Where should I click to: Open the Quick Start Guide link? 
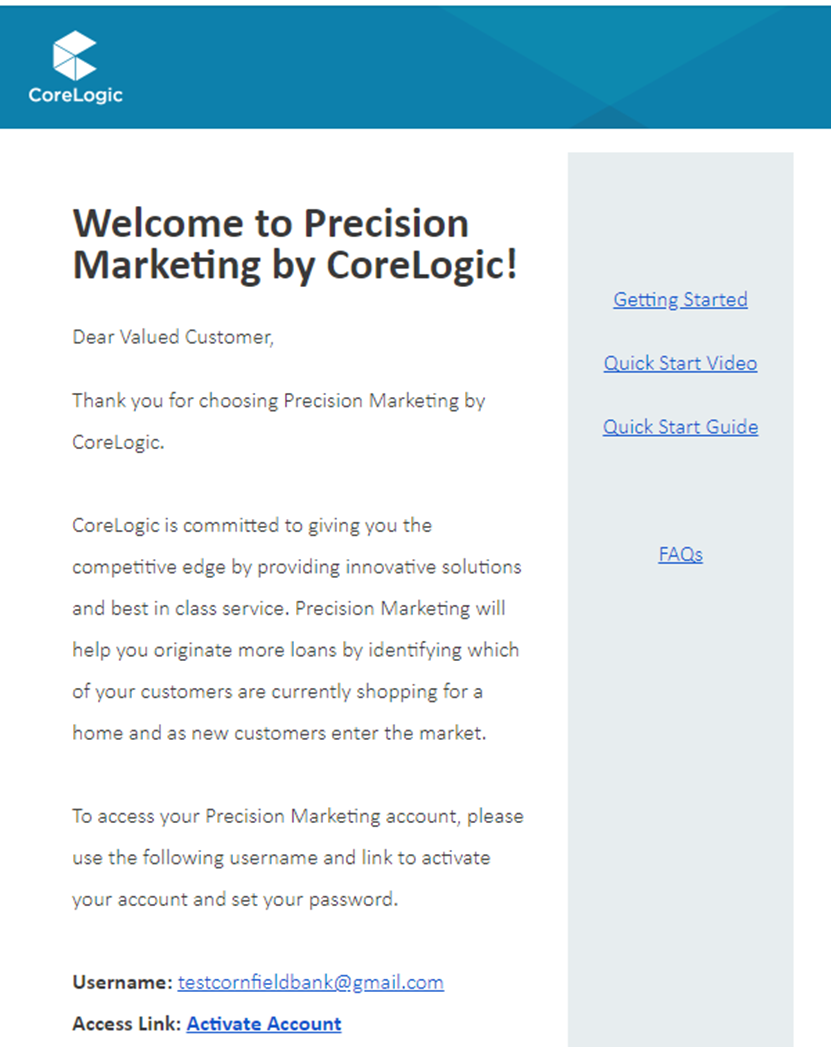coord(680,427)
